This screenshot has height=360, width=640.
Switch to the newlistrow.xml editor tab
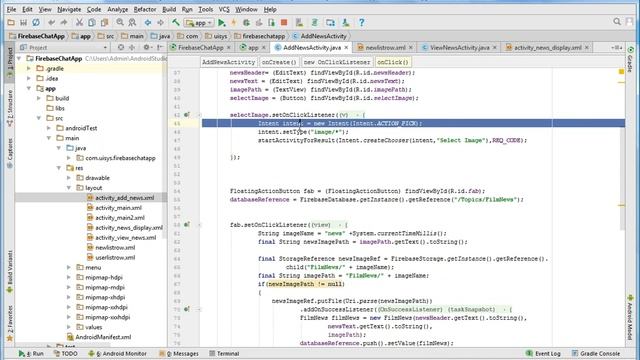point(385,47)
